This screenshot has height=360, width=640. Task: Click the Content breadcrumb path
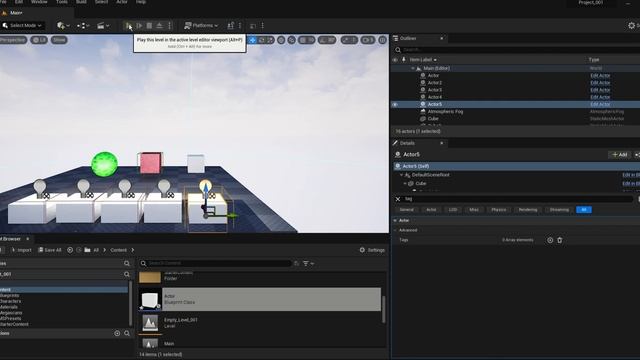click(118, 250)
